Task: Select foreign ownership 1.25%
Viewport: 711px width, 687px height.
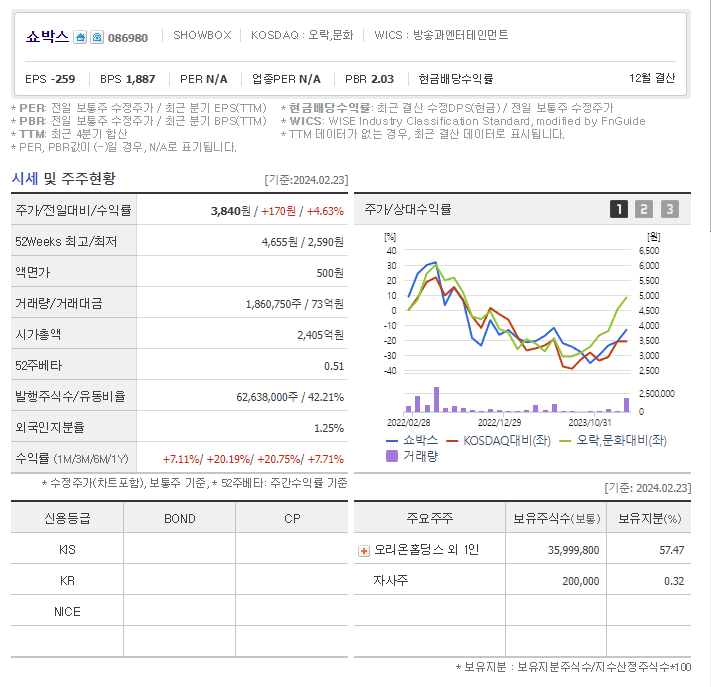Action: [329, 428]
